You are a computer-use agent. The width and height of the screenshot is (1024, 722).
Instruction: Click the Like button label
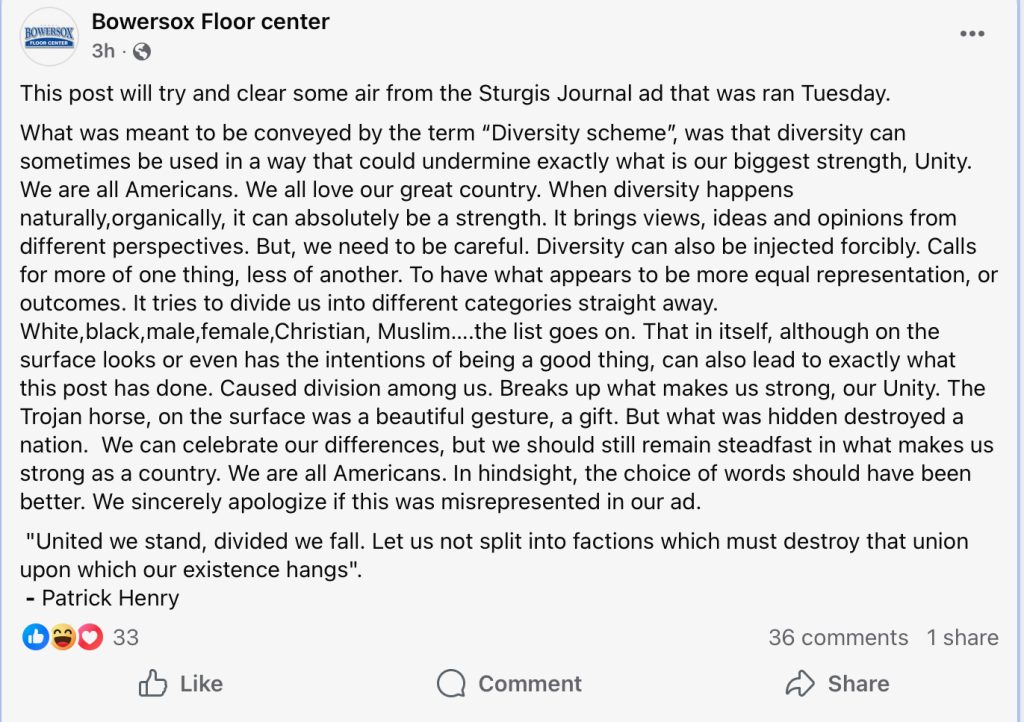click(x=201, y=684)
